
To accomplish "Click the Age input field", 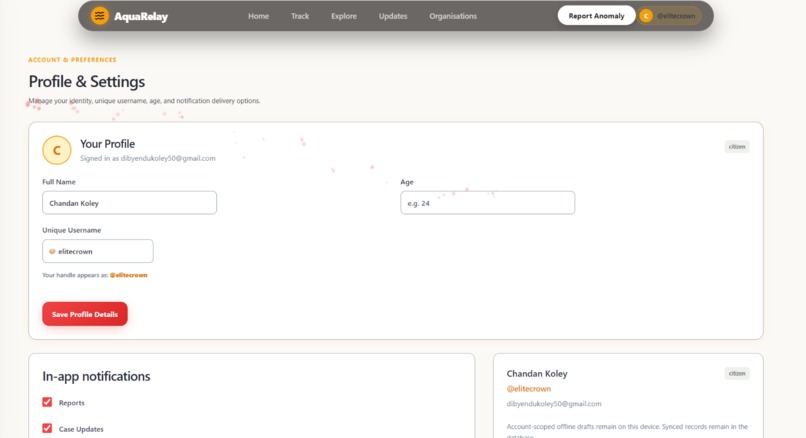I will click(487, 203).
